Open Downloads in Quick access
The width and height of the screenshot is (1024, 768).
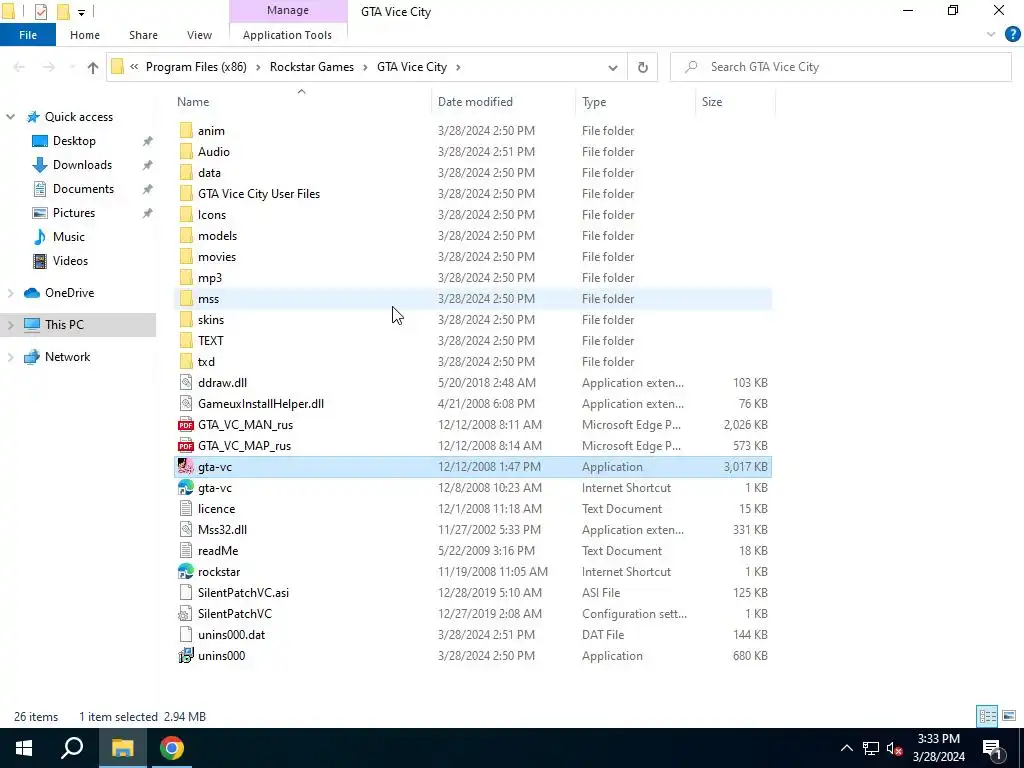82,165
